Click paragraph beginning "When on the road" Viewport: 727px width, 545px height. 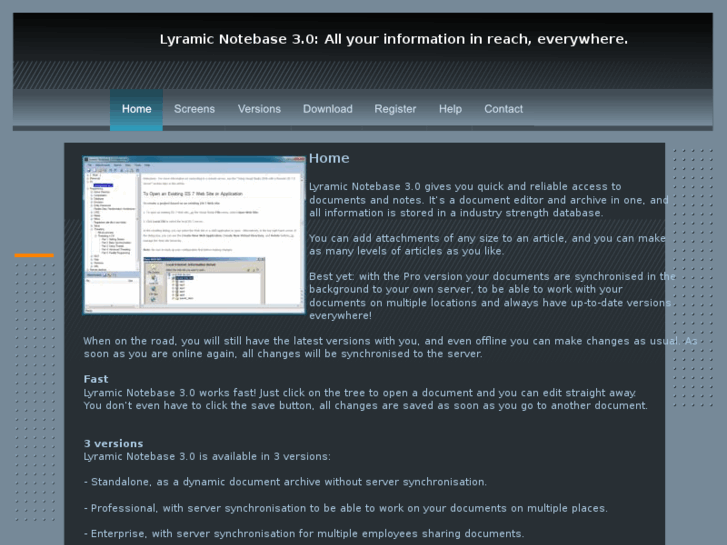coord(390,347)
